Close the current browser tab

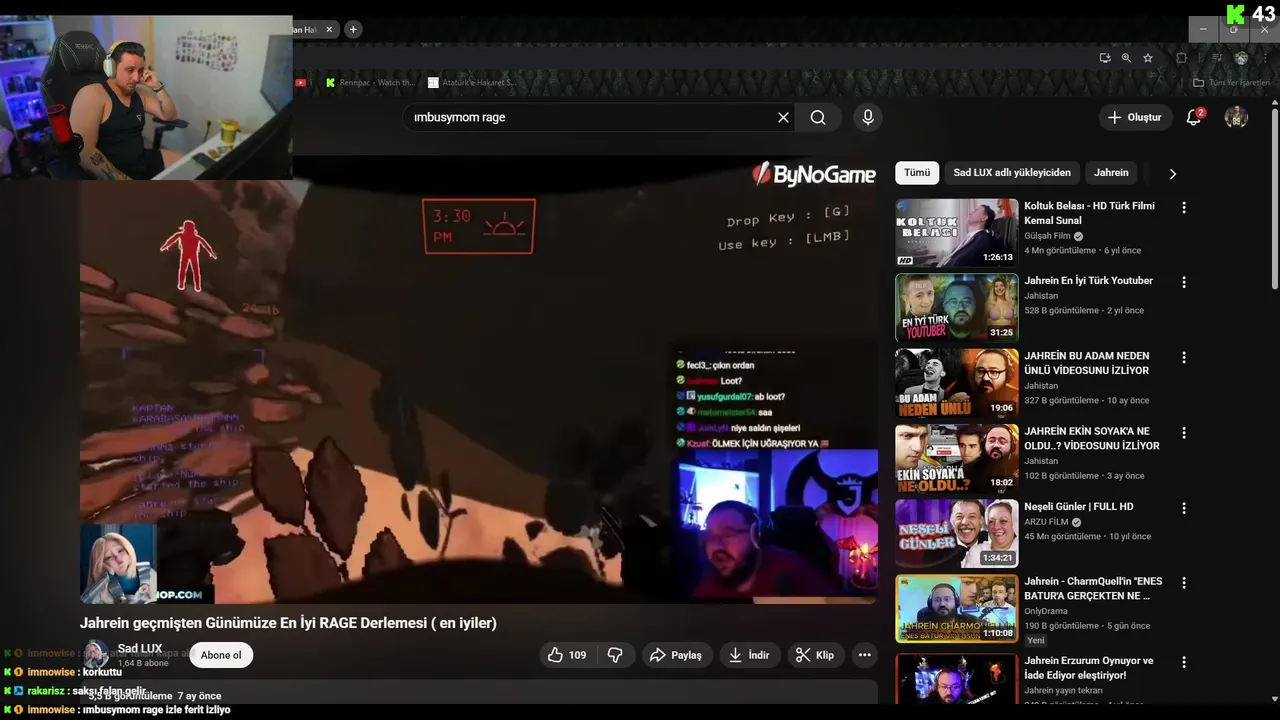329,29
